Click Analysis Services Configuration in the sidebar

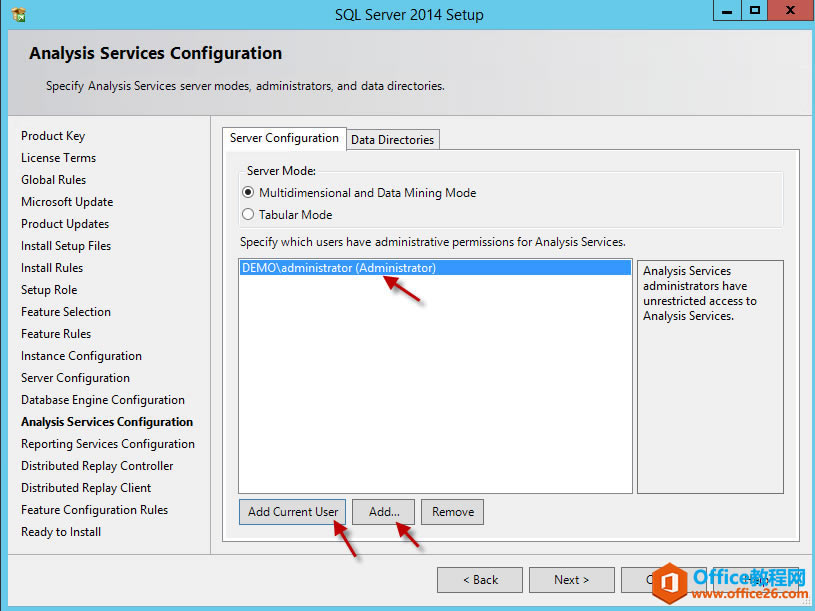pos(107,422)
